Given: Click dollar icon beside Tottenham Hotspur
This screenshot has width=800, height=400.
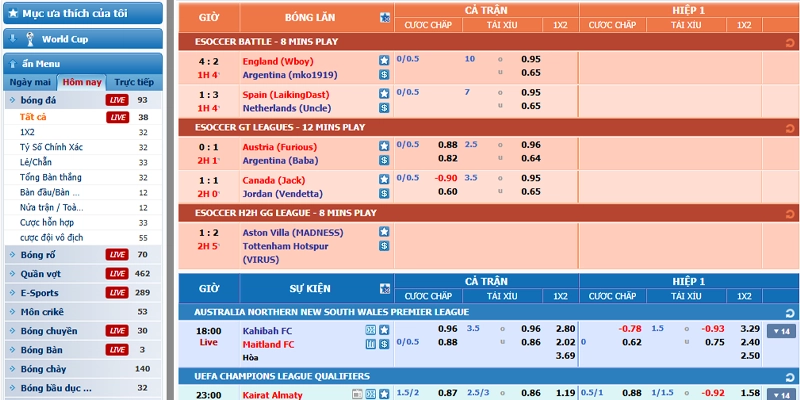Looking at the screenshot, I should 384,246.
